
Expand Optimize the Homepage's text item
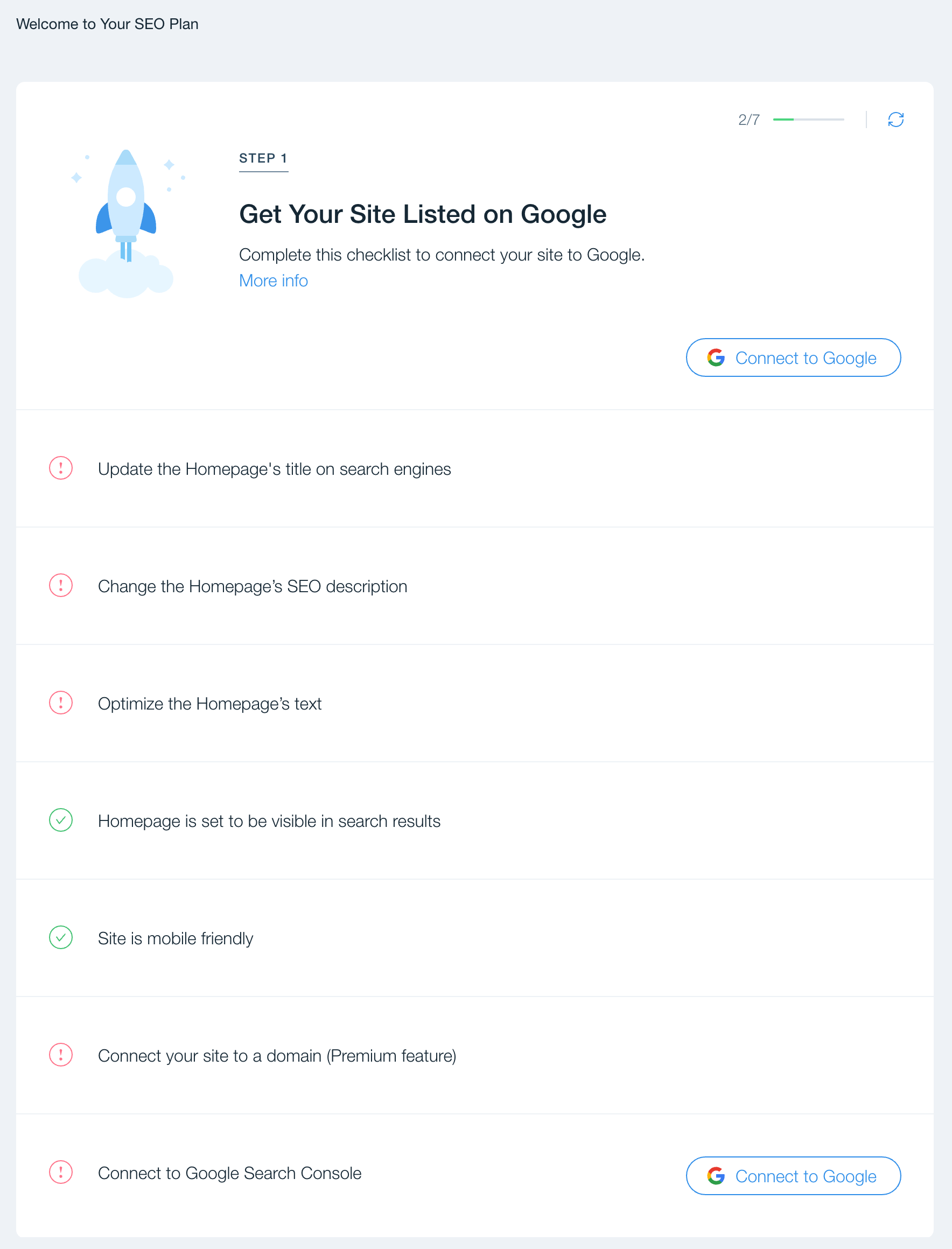pos(475,703)
